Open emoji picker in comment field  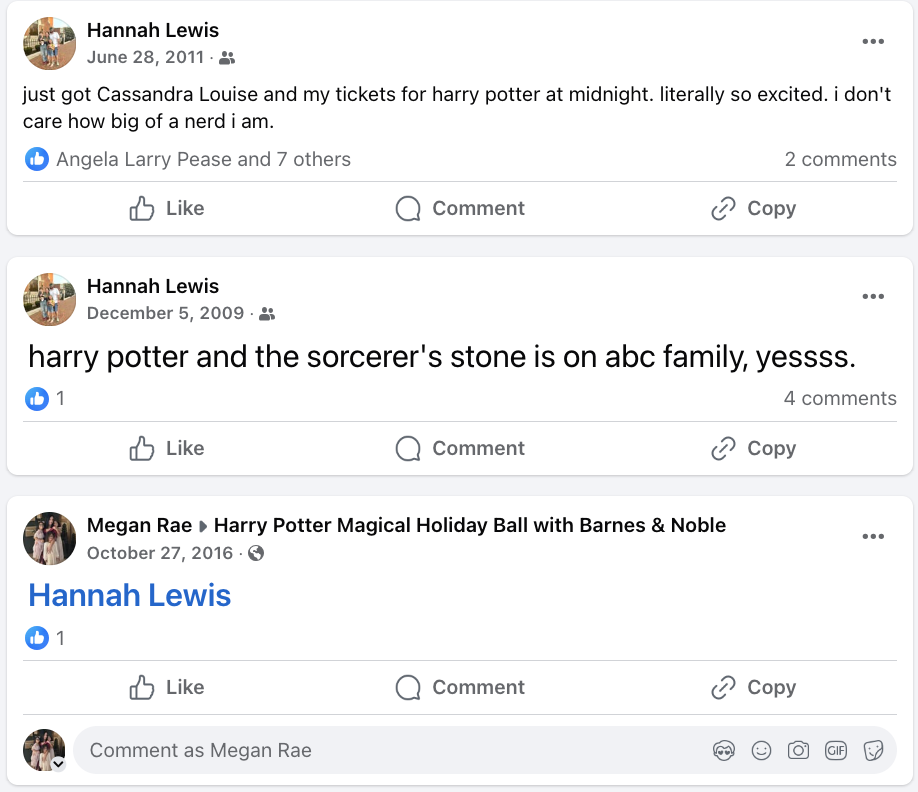point(761,750)
